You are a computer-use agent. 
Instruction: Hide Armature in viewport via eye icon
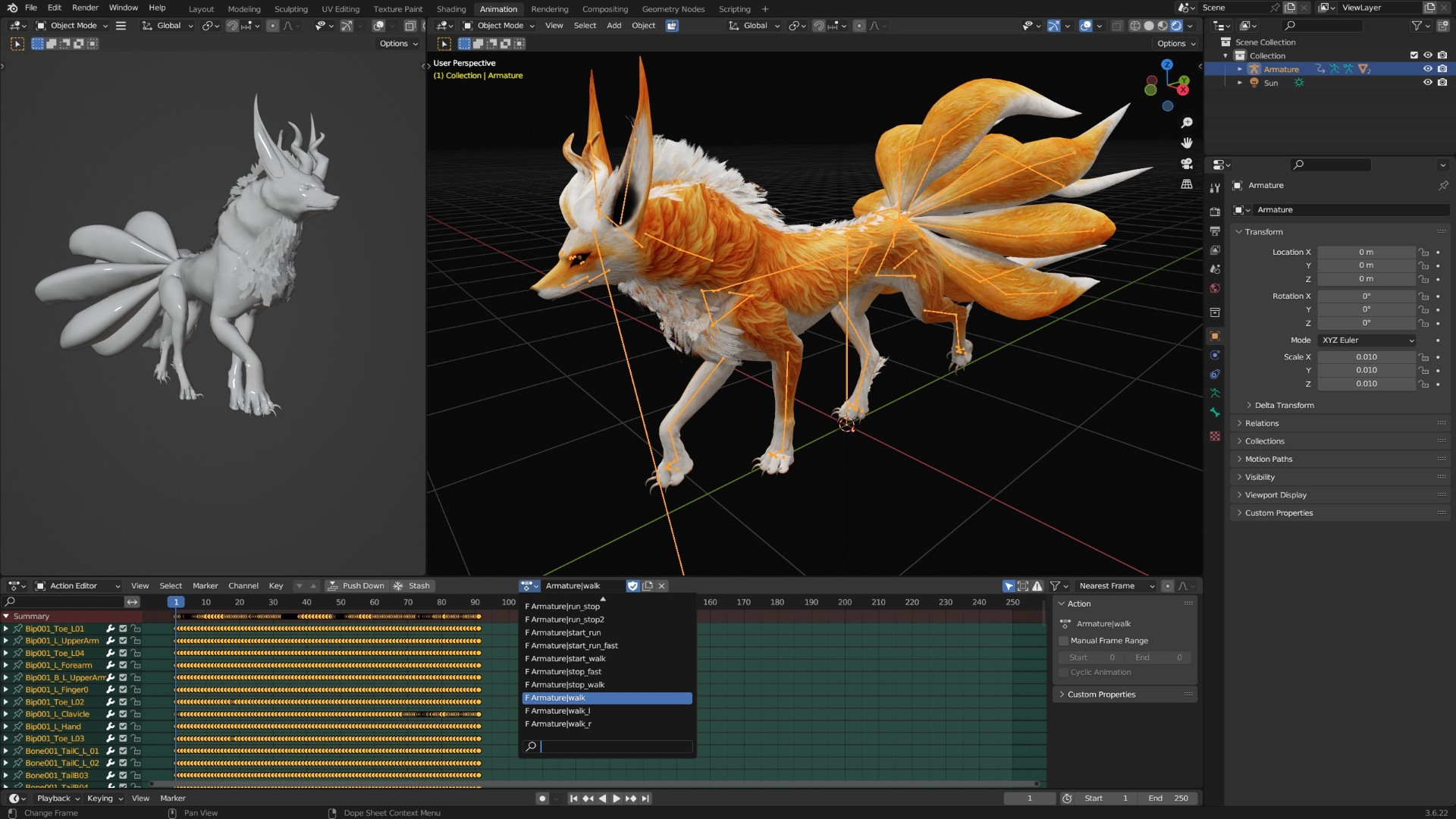(1428, 69)
